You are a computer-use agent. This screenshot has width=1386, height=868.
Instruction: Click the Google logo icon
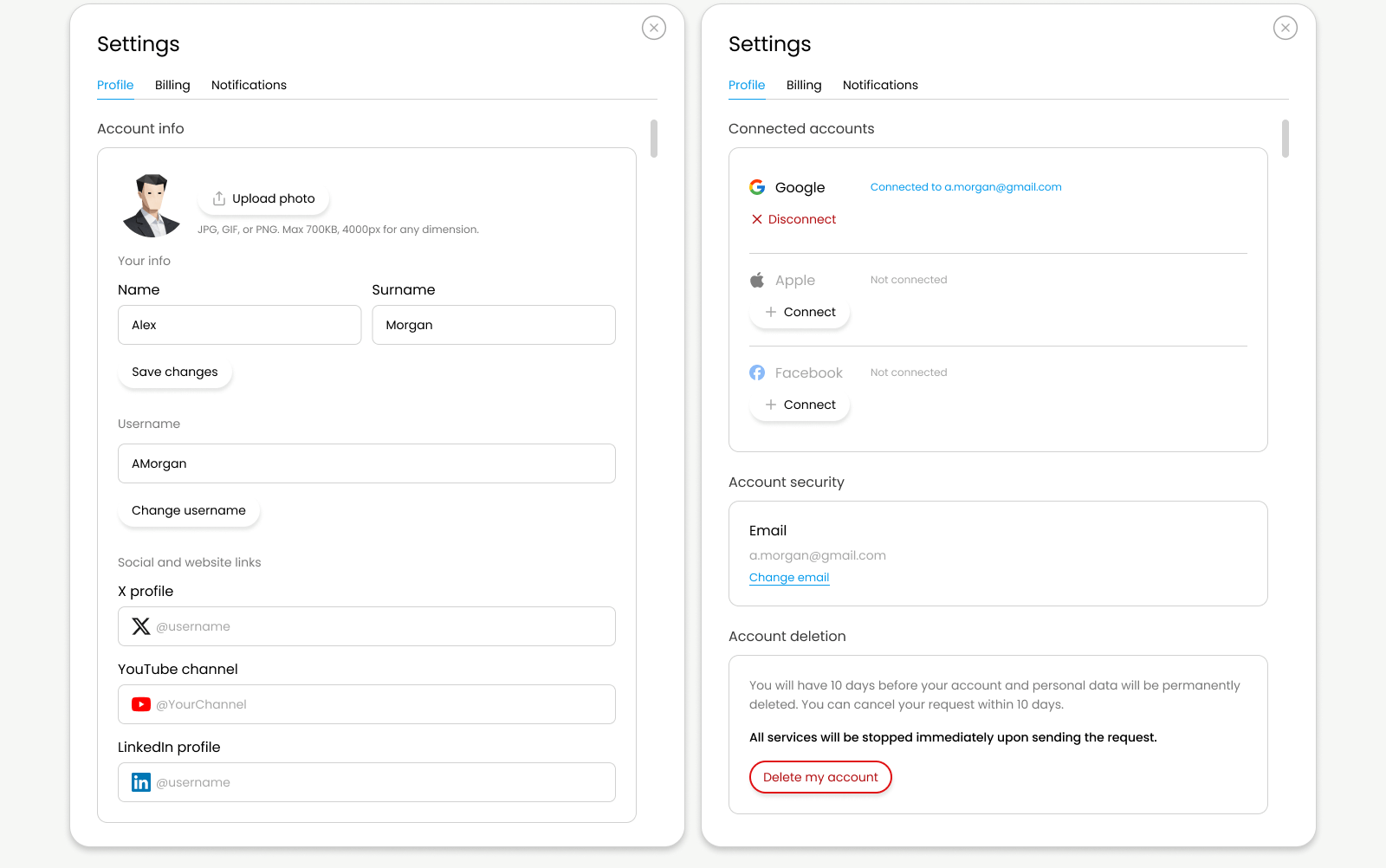[x=757, y=187]
